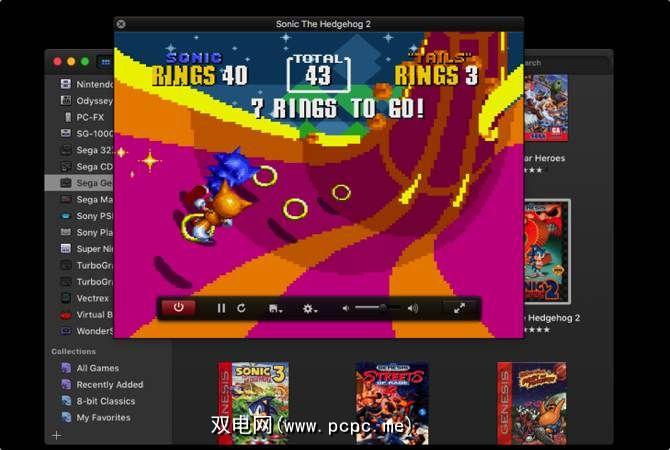This screenshot has height=450, width=670.
Task: Open 8-bit Classics collection
Action: pyautogui.click(x=98, y=401)
